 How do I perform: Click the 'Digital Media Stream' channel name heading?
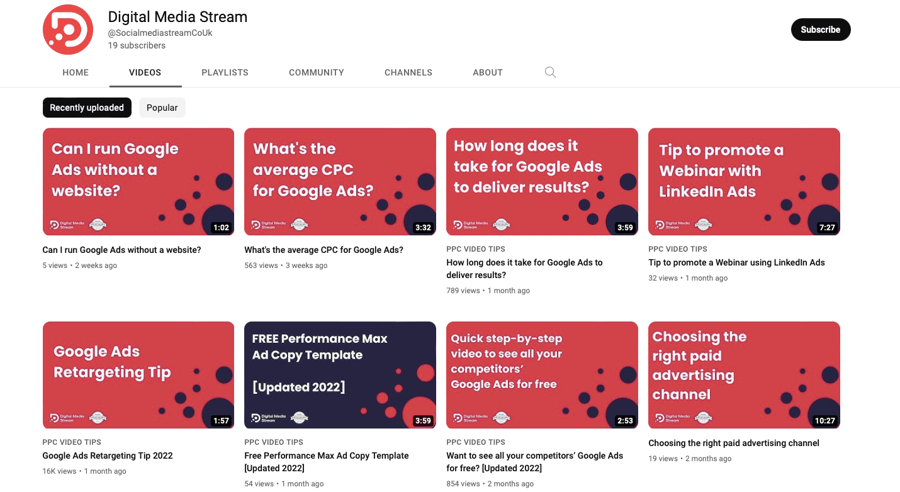(177, 17)
